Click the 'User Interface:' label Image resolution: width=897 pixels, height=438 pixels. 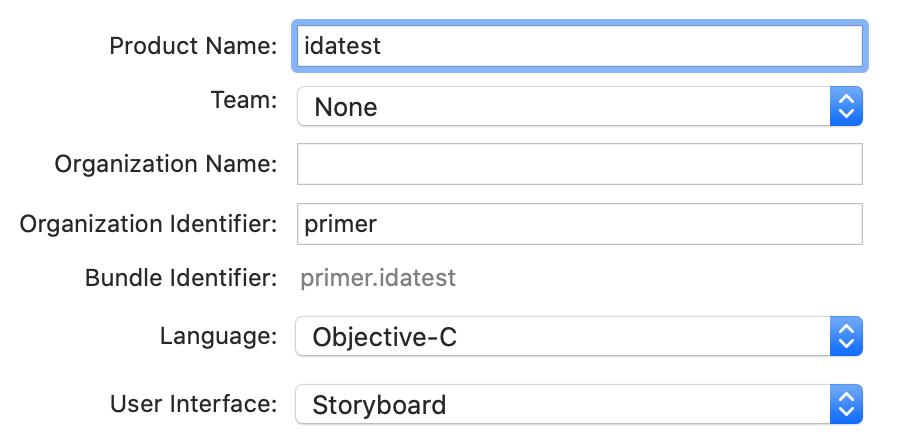(x=193, y=404)
